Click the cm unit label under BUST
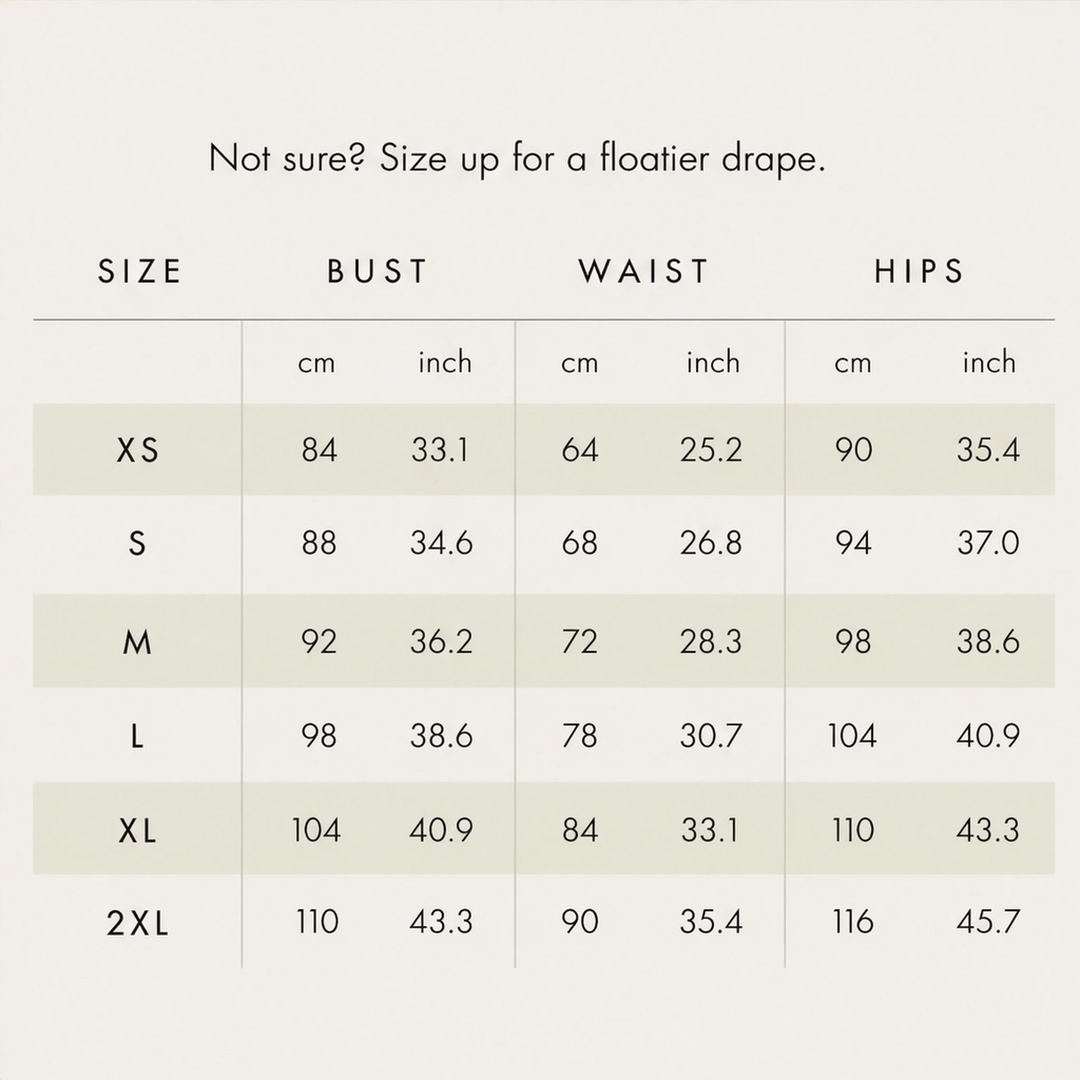This screenshot has width=1080, height=1080. [316, 363]
